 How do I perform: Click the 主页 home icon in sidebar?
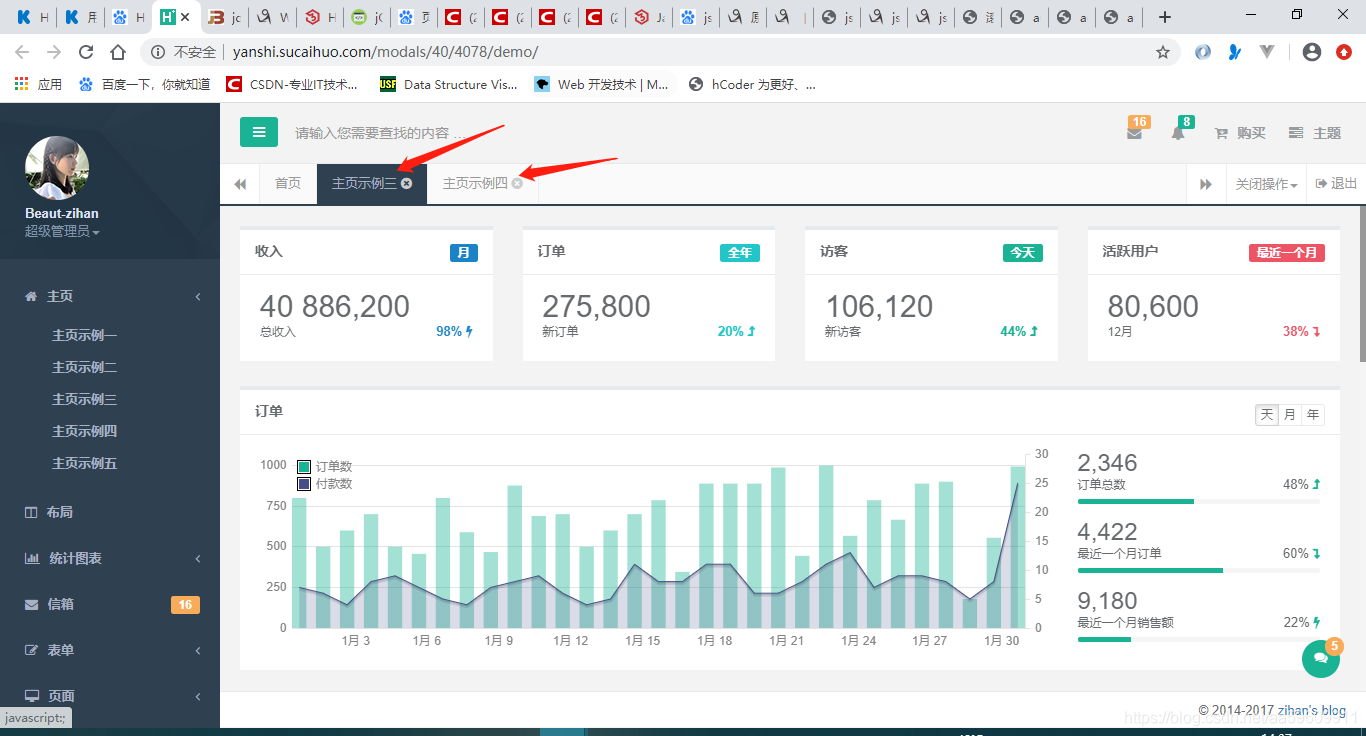click(x=31, y=296)
